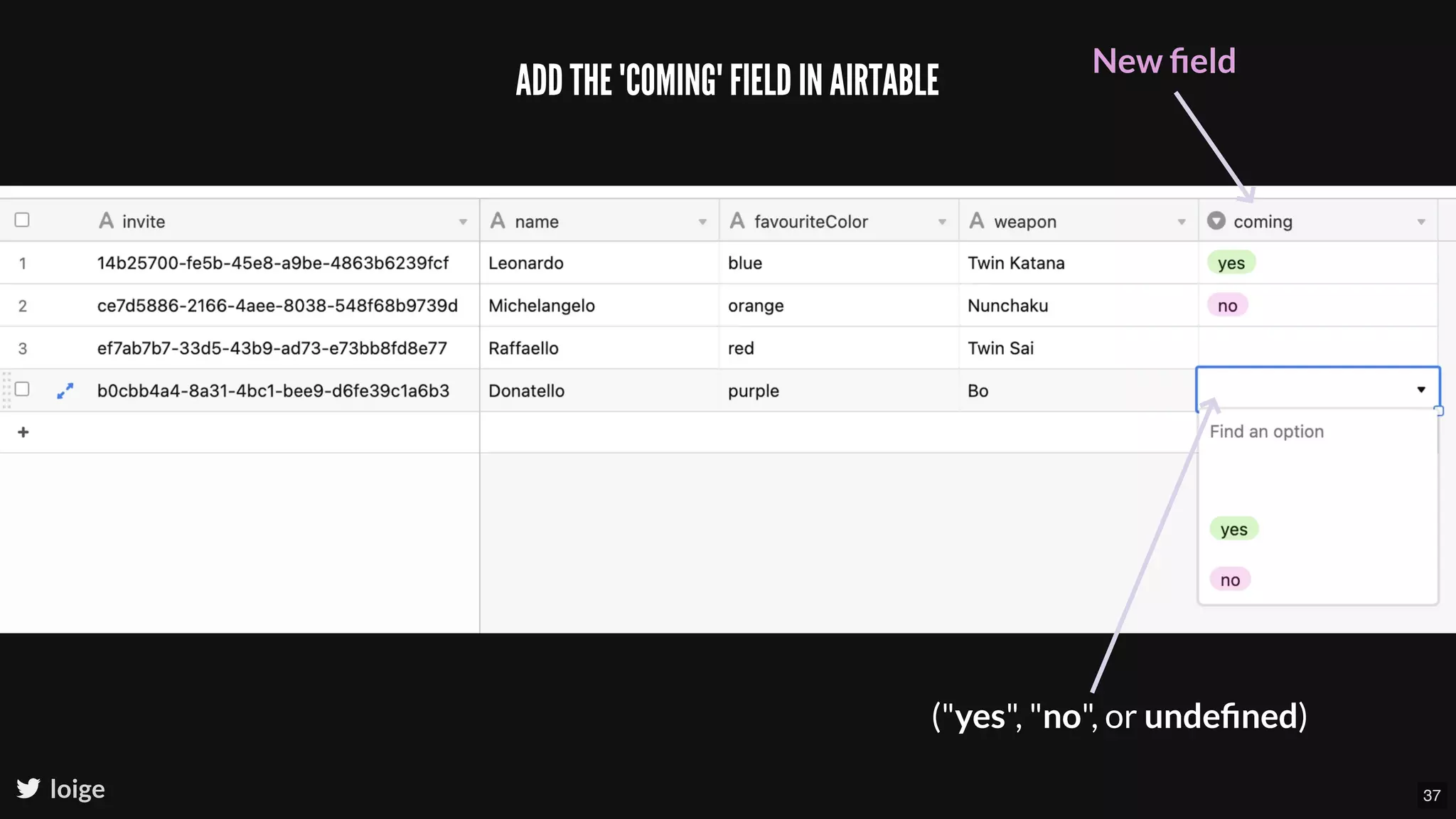Image resolution: width=1456 pixels, height=819 pixels.
Task: Click the 'favouriteColor' column header label
Action: 811,222
